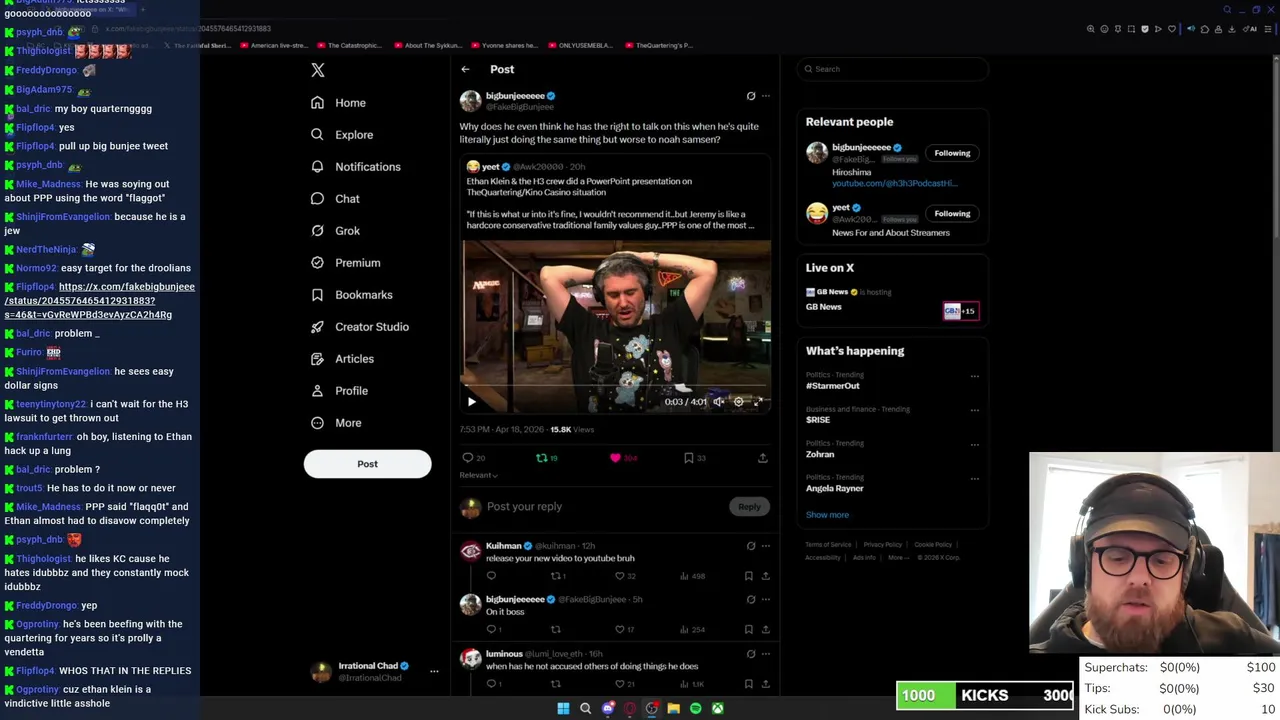Toggle repost on the main post
The width and height of the screenshot is (1280, 720).
click(x=542, y=458)
